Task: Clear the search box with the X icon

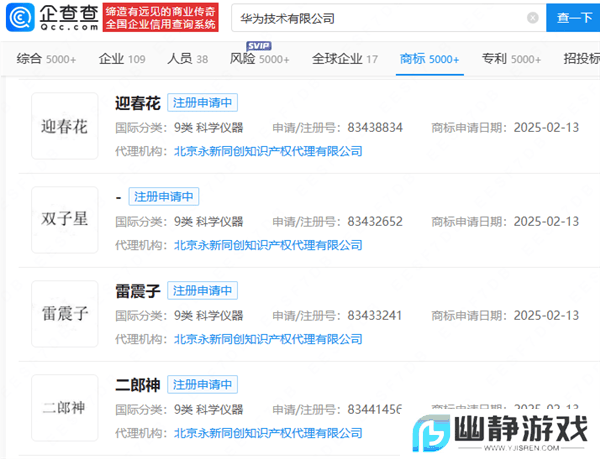Action: (533, 18)
